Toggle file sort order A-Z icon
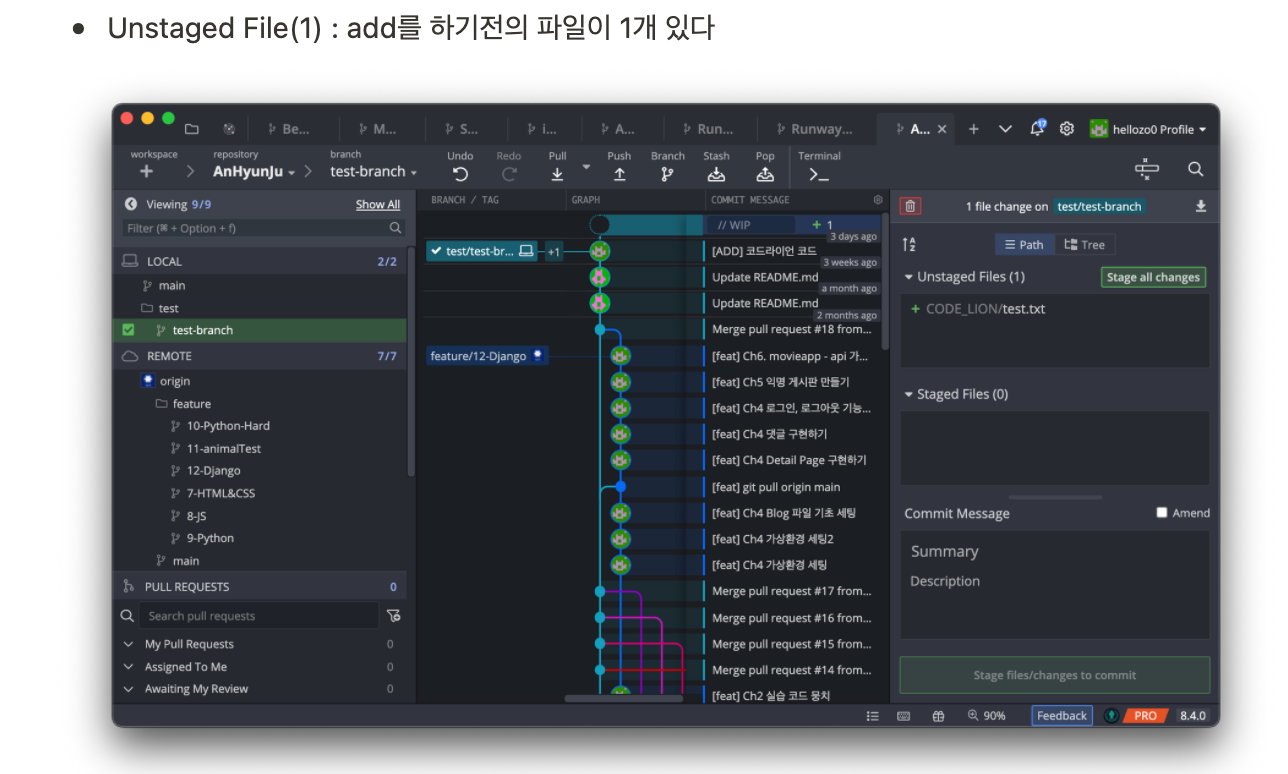This screenshot has width=1288, height=774. click(909, 244)
